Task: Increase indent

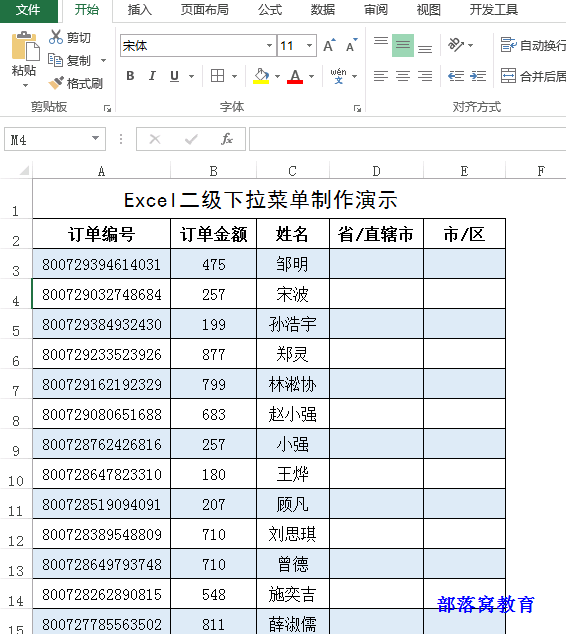Action: [x=478, y=76]
